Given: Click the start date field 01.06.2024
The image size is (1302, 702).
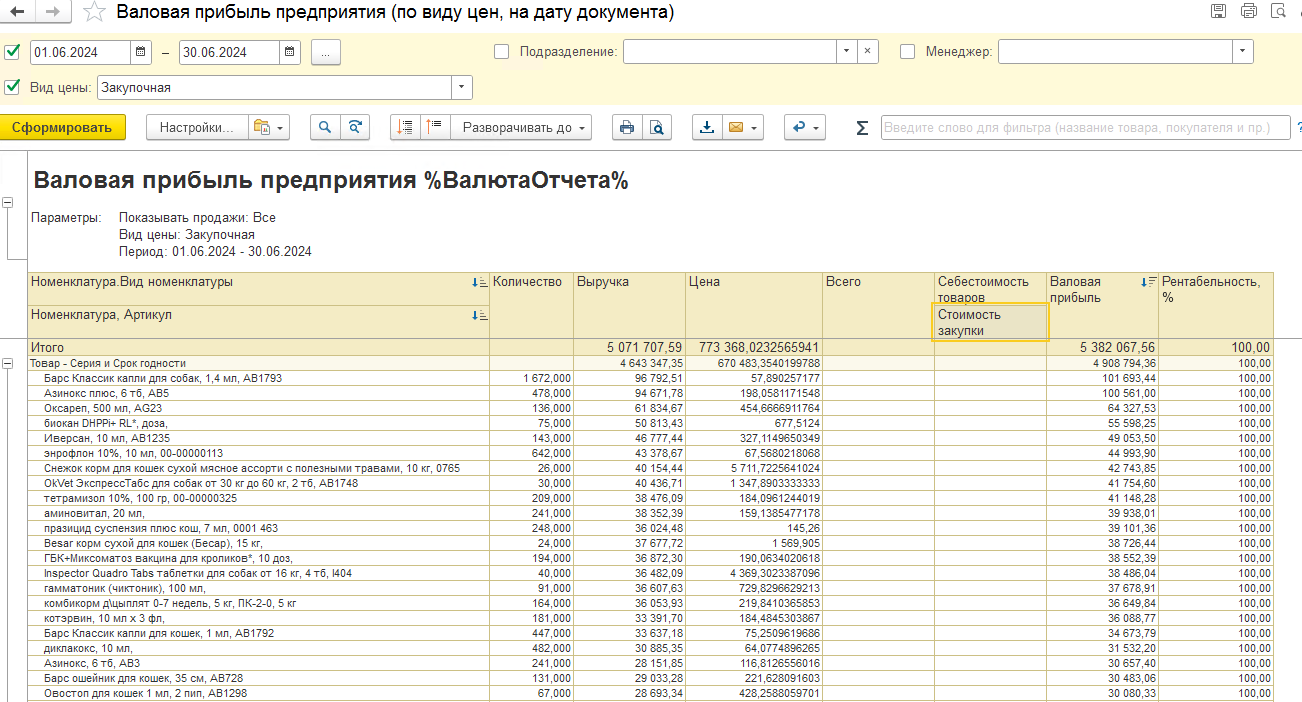Looking at the screenshot, I should point(80,52).
